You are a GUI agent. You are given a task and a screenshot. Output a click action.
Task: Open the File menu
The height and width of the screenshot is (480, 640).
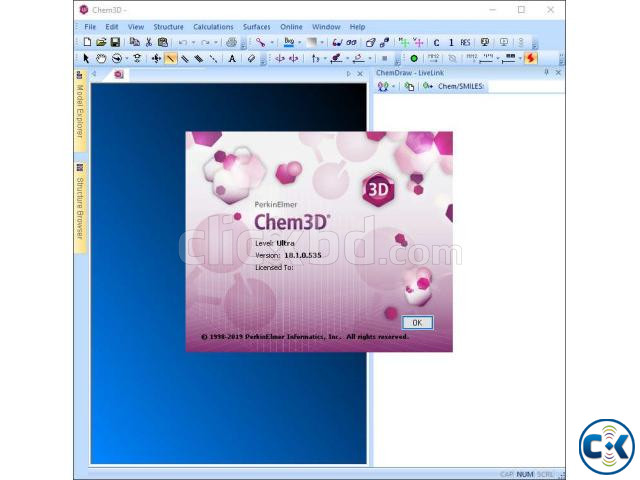pyautogui.click(x=90, y=27)
